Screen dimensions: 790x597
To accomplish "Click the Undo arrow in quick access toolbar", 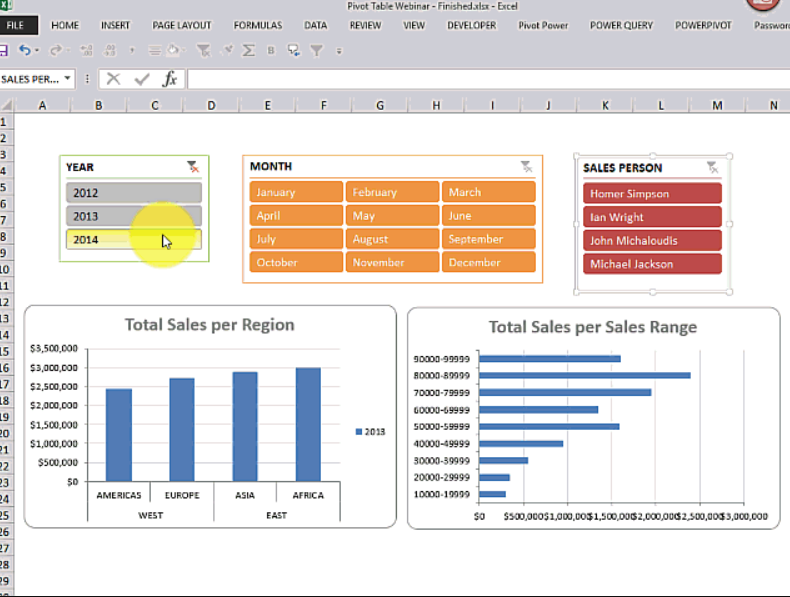I will [x=24, y=50].
